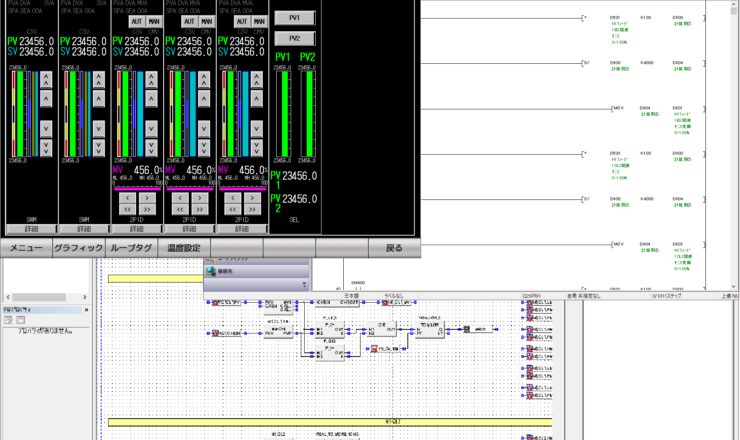Click the 戻る back button
Viewport: 740px width, 440px height.
394,248
